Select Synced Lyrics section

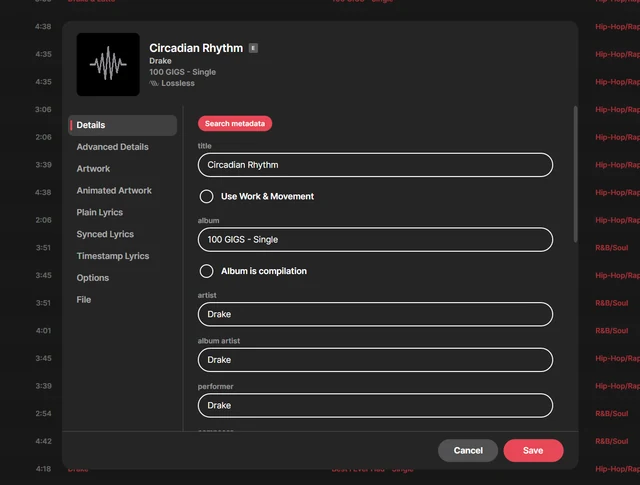pos(105,234)
